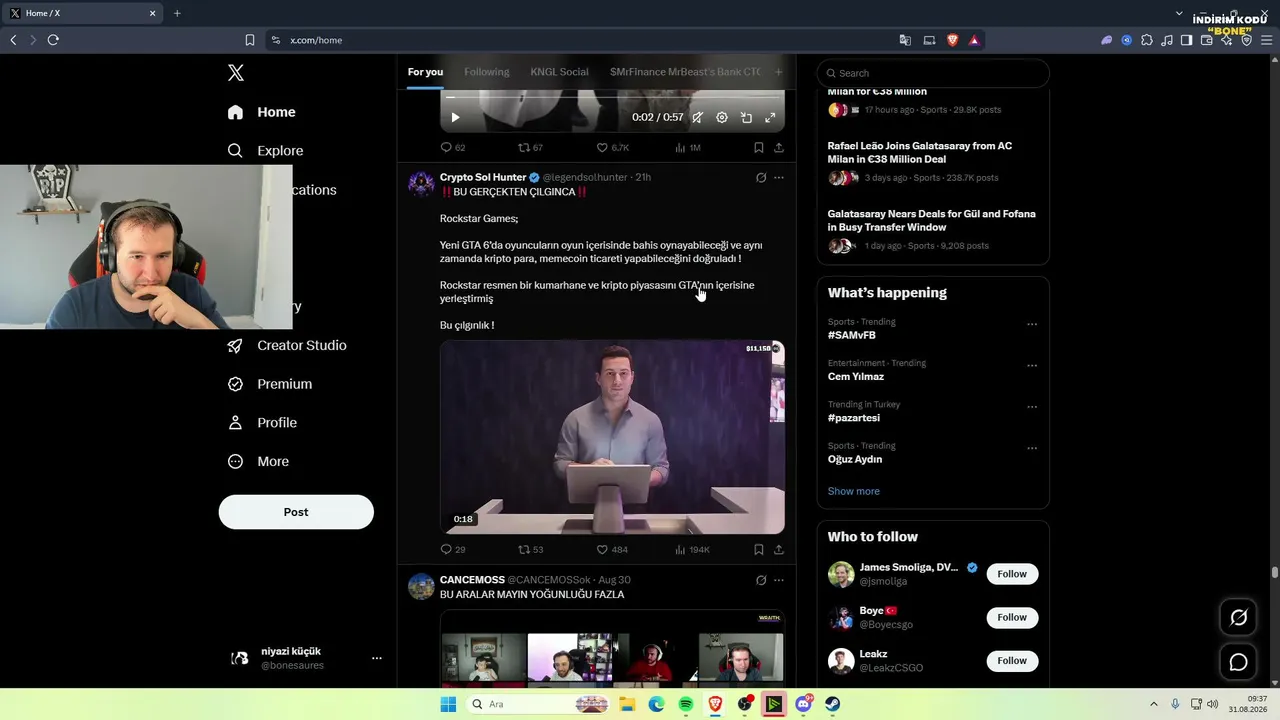The width and height of the screenshot is (1280, 720).
Task: Switch to the For you tab
Action: point(425,72)
